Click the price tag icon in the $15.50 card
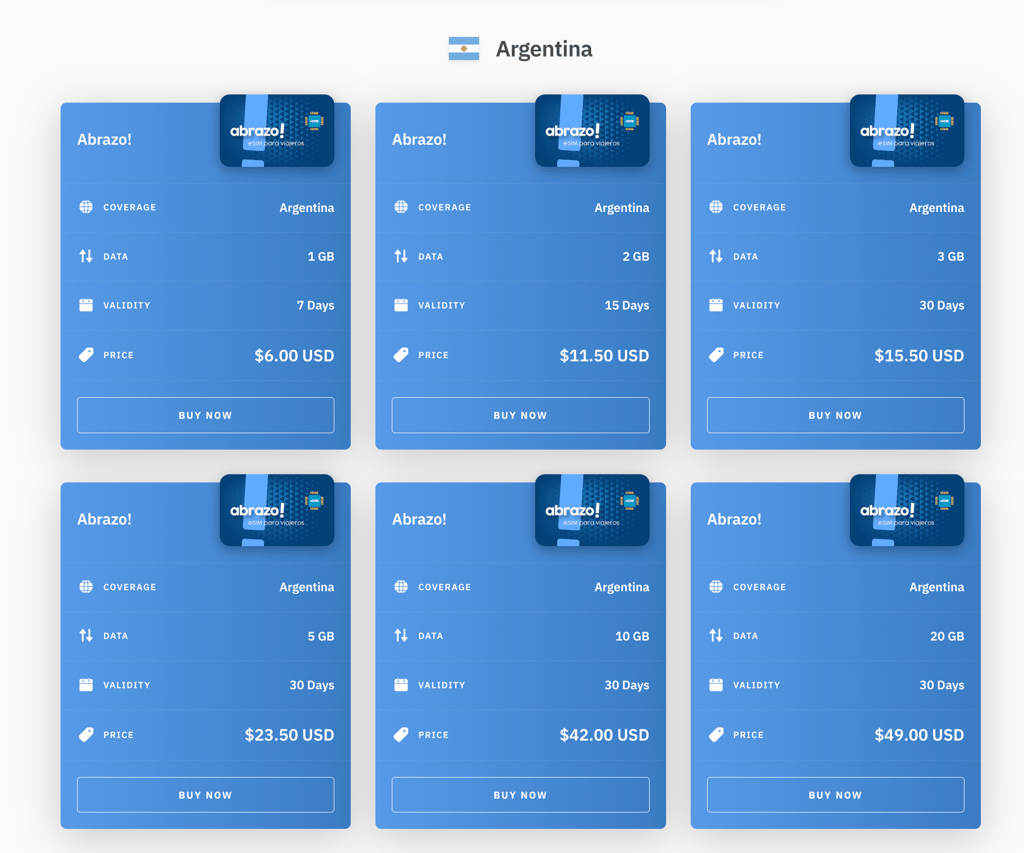The image size is (1024, 853). 716,355
